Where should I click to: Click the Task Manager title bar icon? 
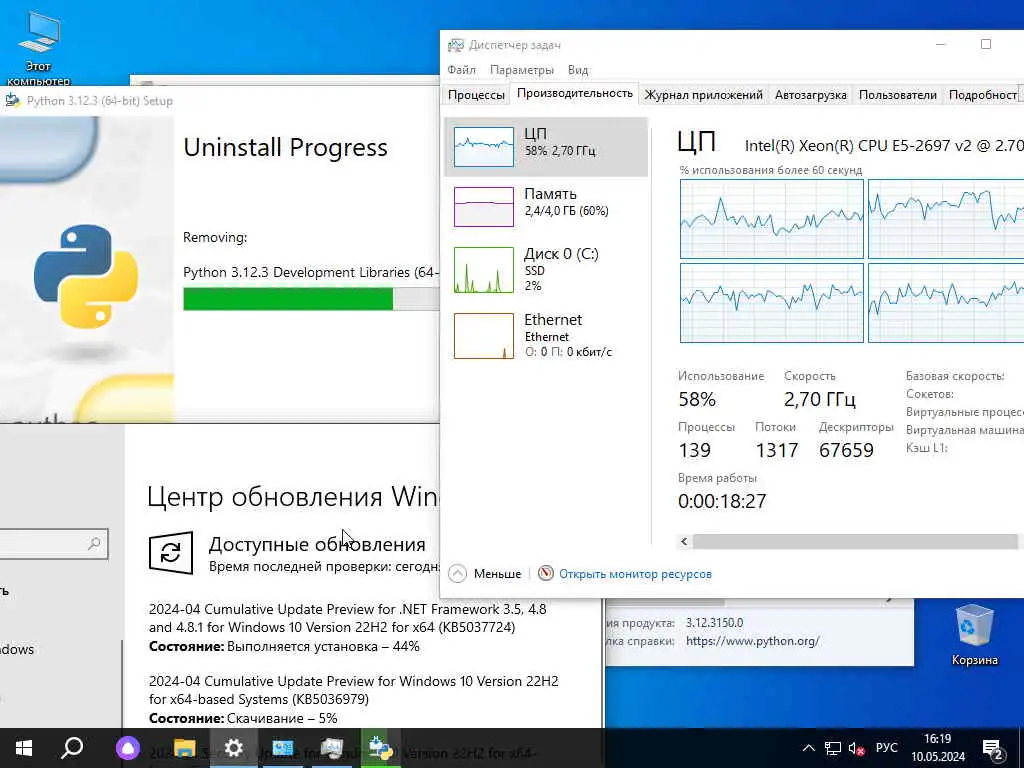(x=455, y=45)
